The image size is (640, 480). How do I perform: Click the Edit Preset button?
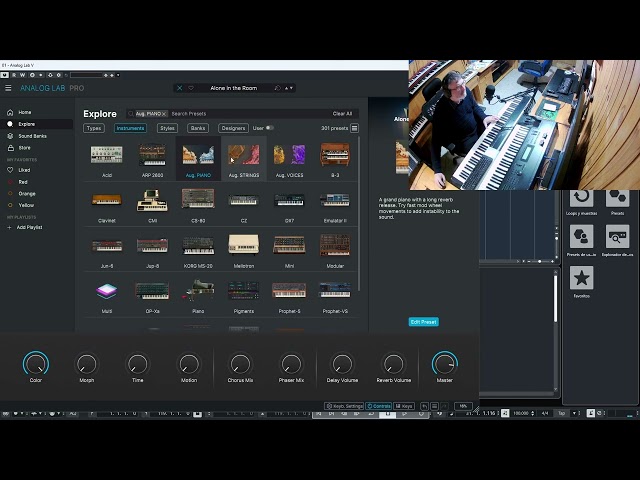tap(424, 322)
